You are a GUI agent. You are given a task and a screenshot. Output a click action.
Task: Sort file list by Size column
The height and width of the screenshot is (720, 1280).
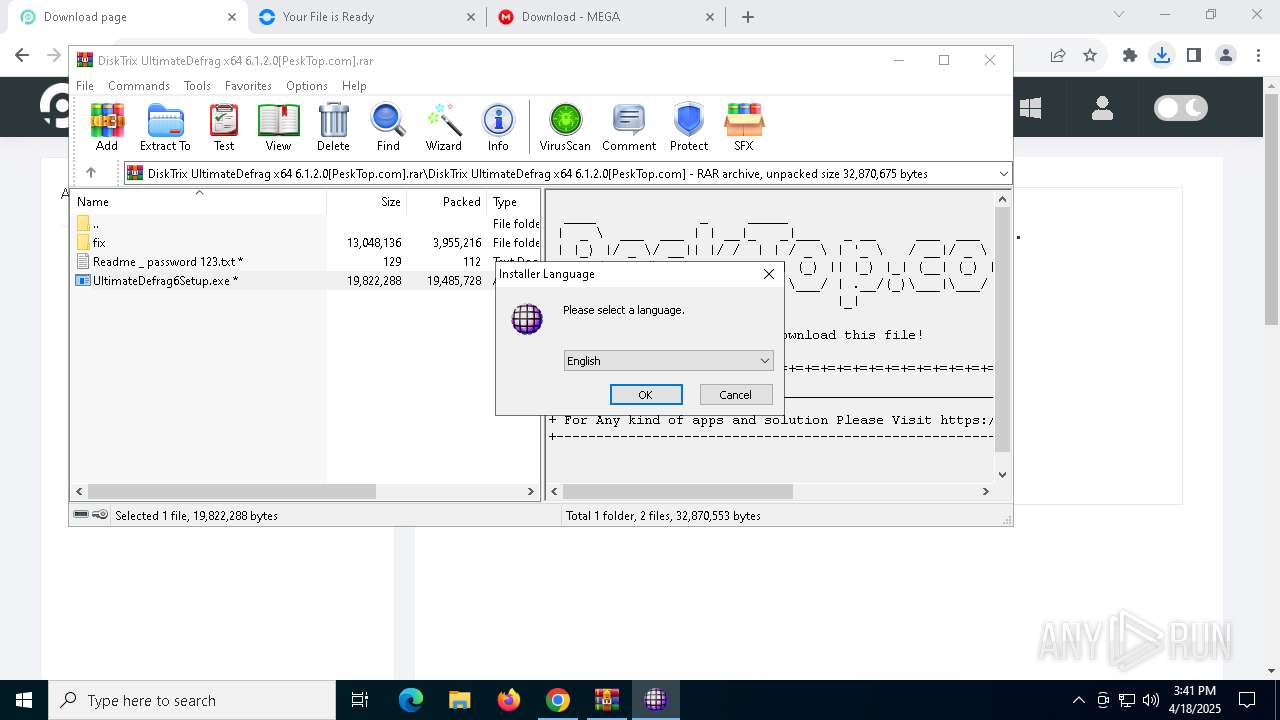click(366, 201)
